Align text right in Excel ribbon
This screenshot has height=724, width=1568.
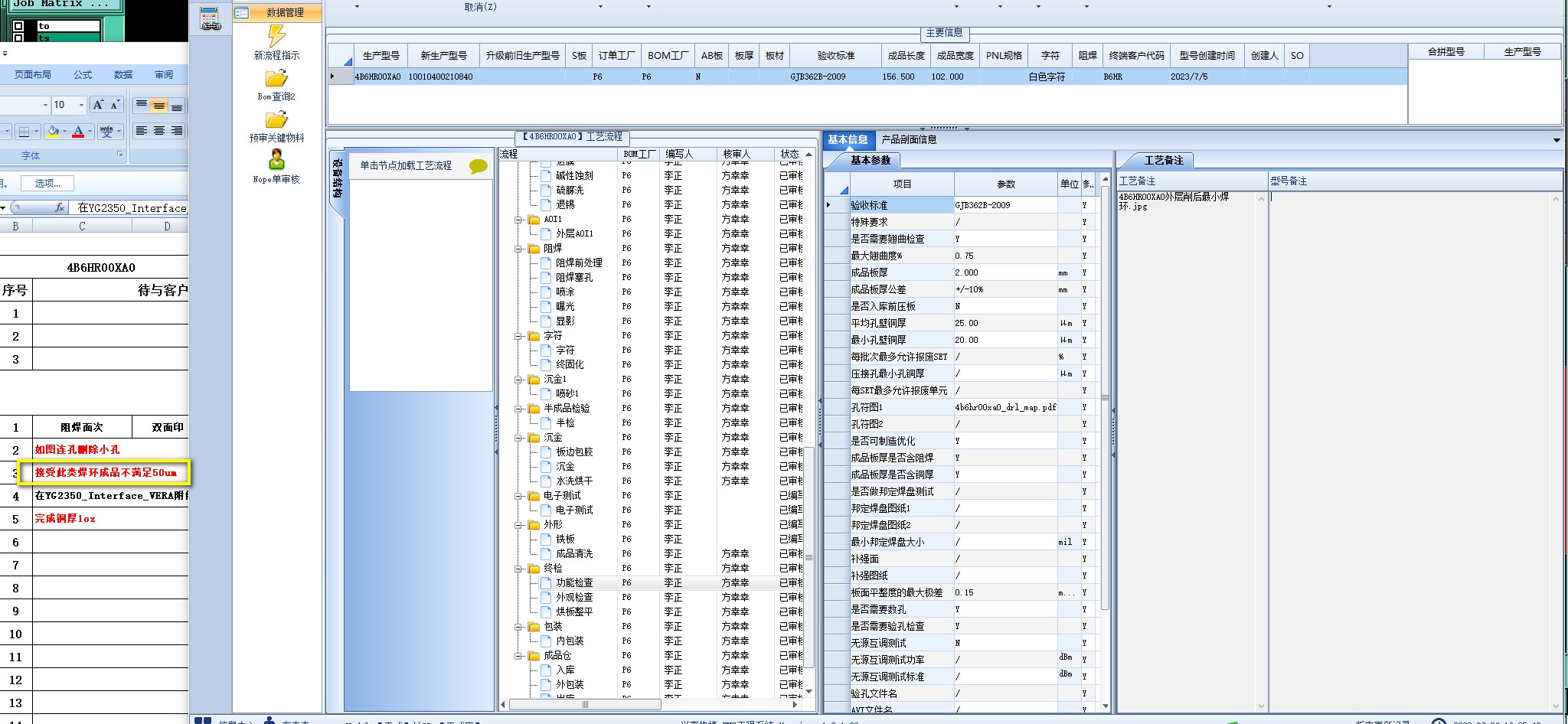[176, 131]
